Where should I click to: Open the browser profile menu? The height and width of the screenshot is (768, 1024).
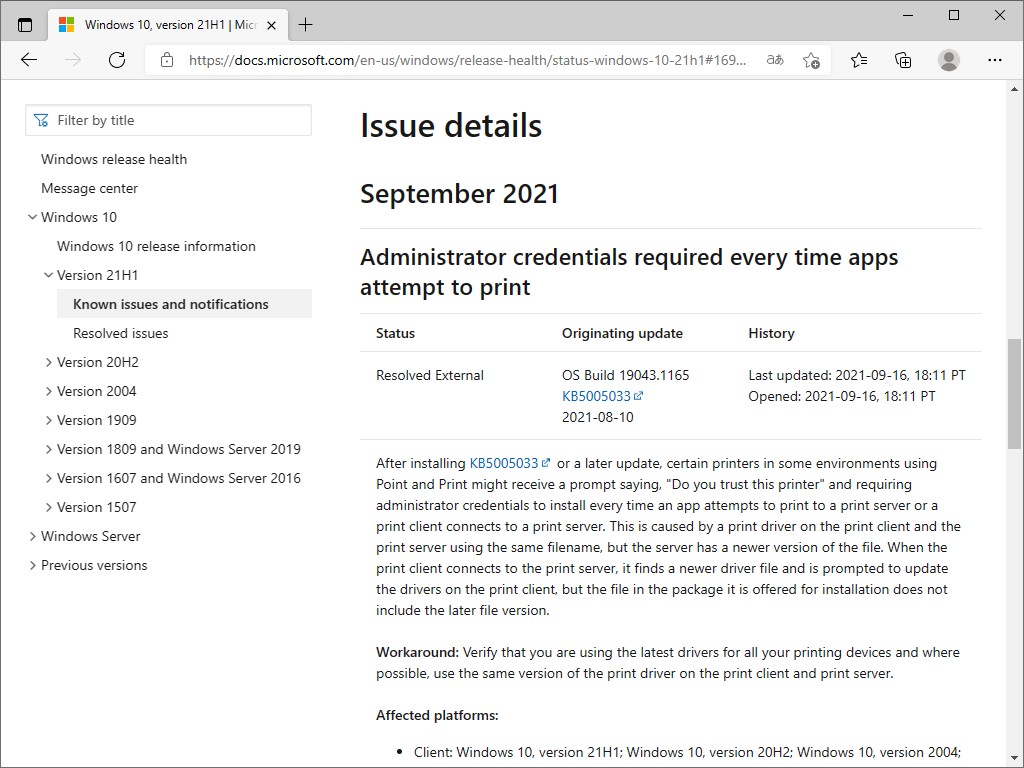point(948,59)
